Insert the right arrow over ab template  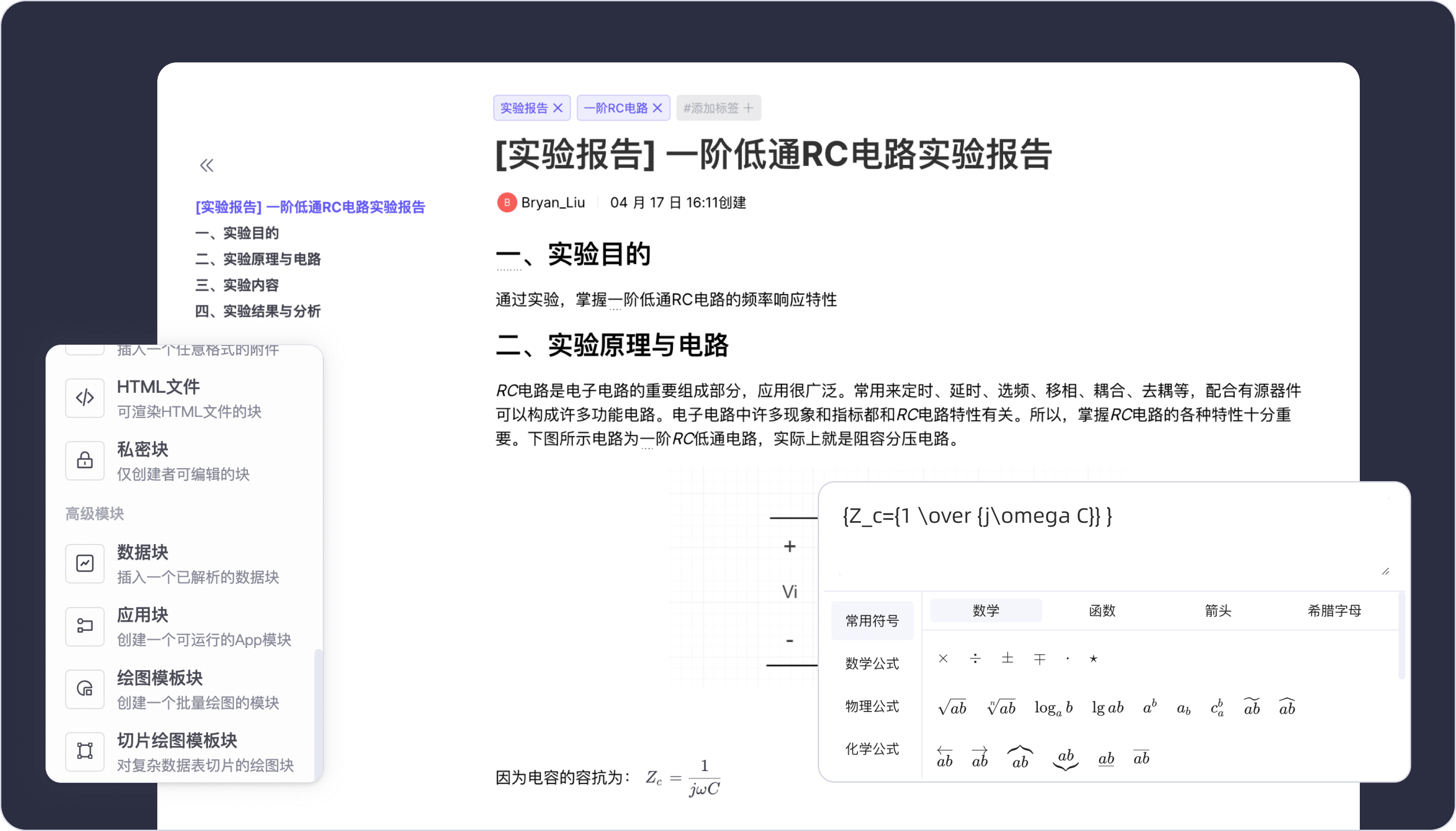click(x=980, y=757)
